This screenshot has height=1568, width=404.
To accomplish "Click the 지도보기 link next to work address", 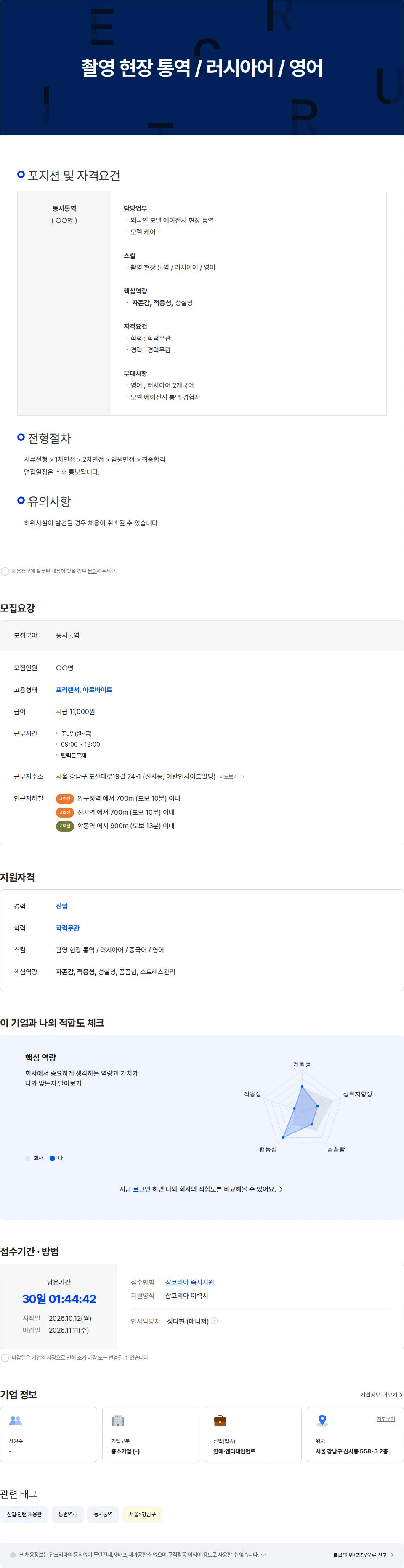I will (x=228, y=777).
